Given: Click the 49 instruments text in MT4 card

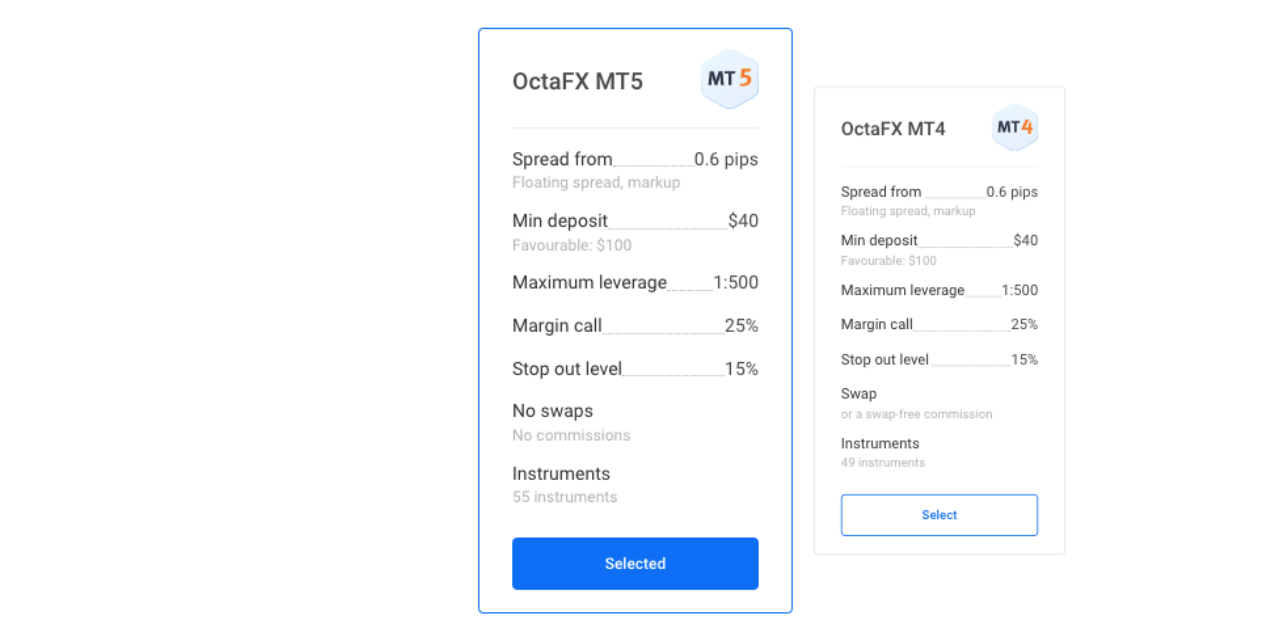Looking at the screenshot, I should tap(883, 463).
